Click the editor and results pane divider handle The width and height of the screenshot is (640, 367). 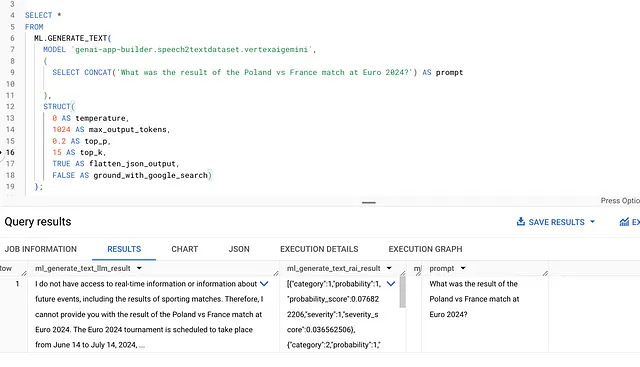369,202
